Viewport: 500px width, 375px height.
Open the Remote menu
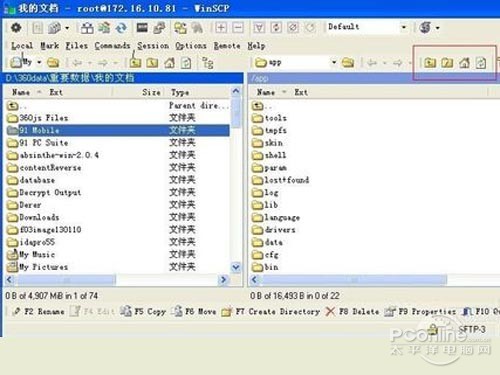point(227,46)
